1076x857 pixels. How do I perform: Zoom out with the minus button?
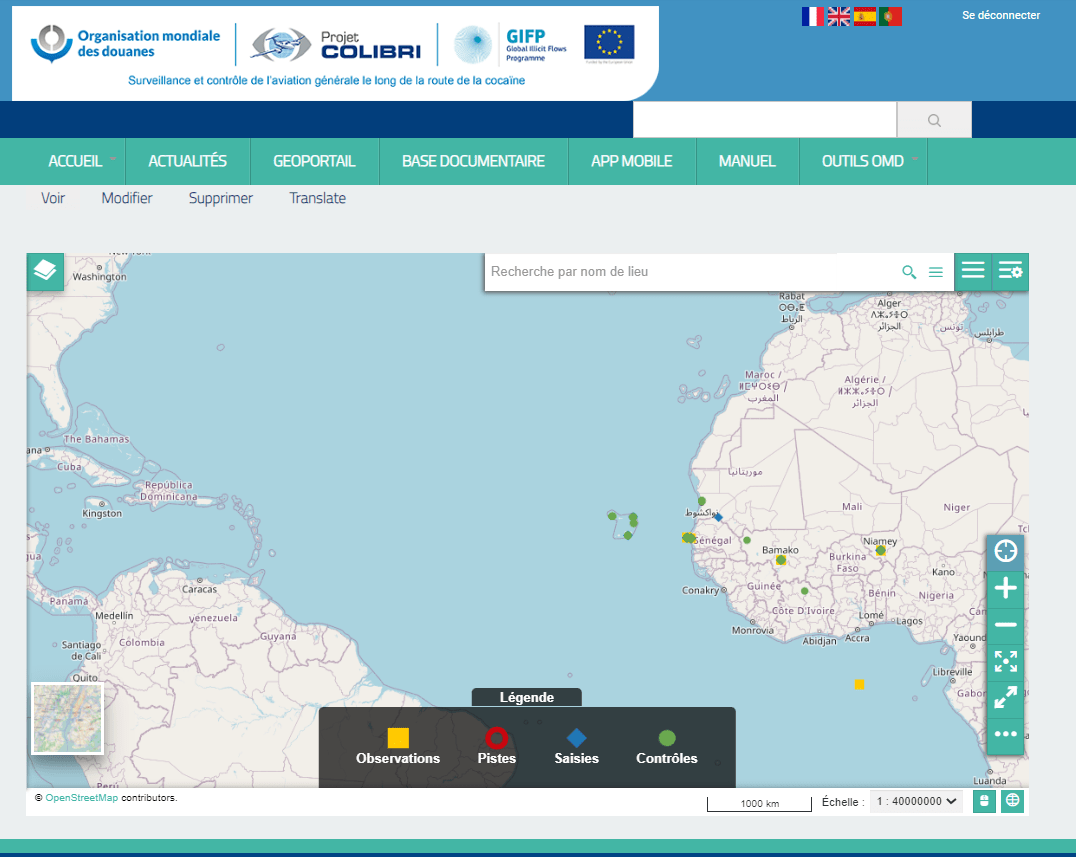click(1005, 625)
